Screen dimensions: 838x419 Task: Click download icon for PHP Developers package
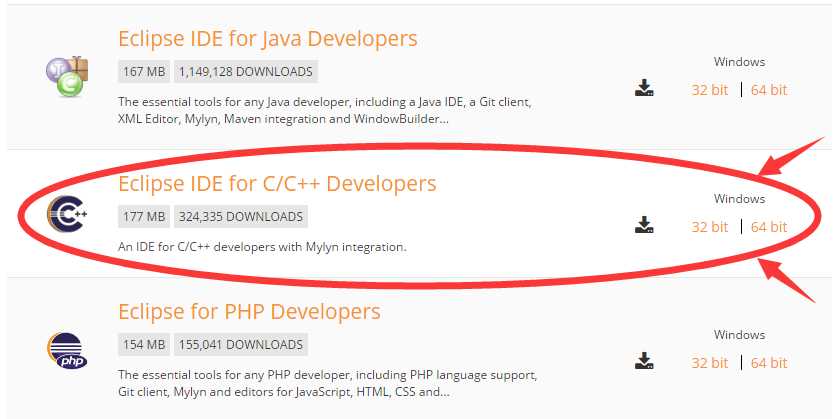[x=644, y=362]
